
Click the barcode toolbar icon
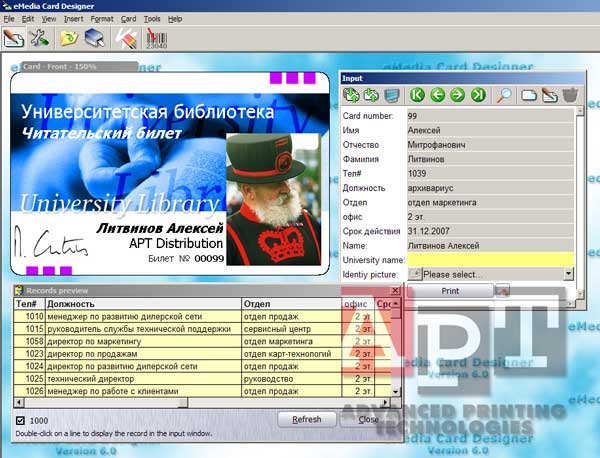tap(157, 39)
